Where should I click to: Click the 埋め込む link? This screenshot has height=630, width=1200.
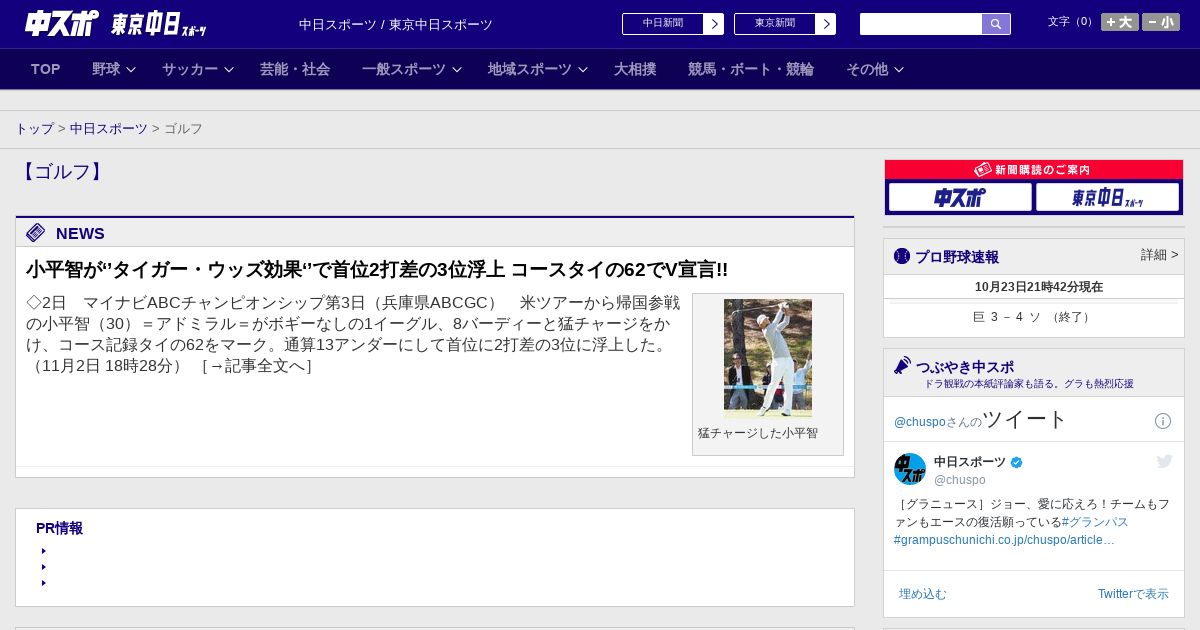pos(922,594)
